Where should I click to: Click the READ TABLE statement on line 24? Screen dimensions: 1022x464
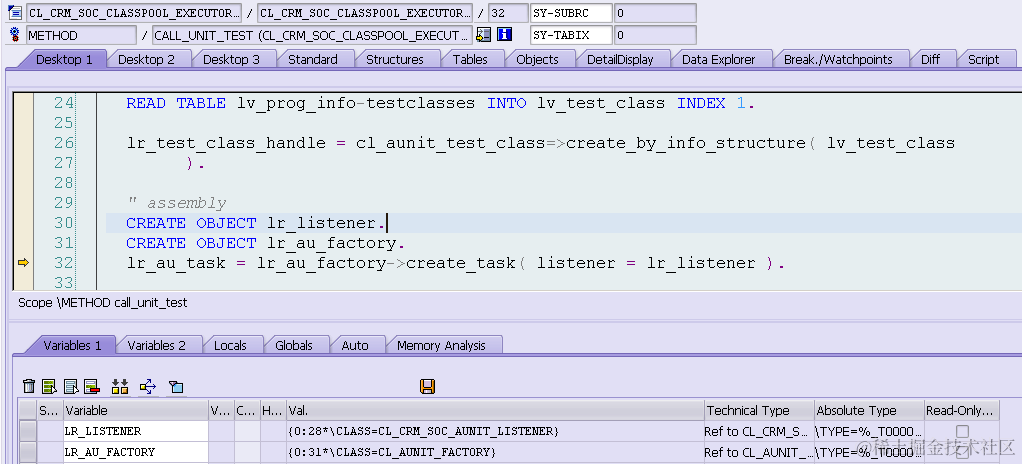(x=440, y=103)
